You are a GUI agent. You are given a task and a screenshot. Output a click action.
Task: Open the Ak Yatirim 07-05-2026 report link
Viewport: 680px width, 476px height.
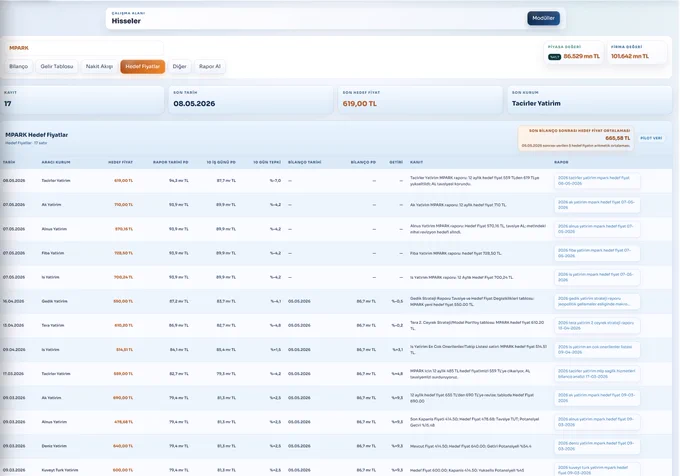tap(597, 205)
